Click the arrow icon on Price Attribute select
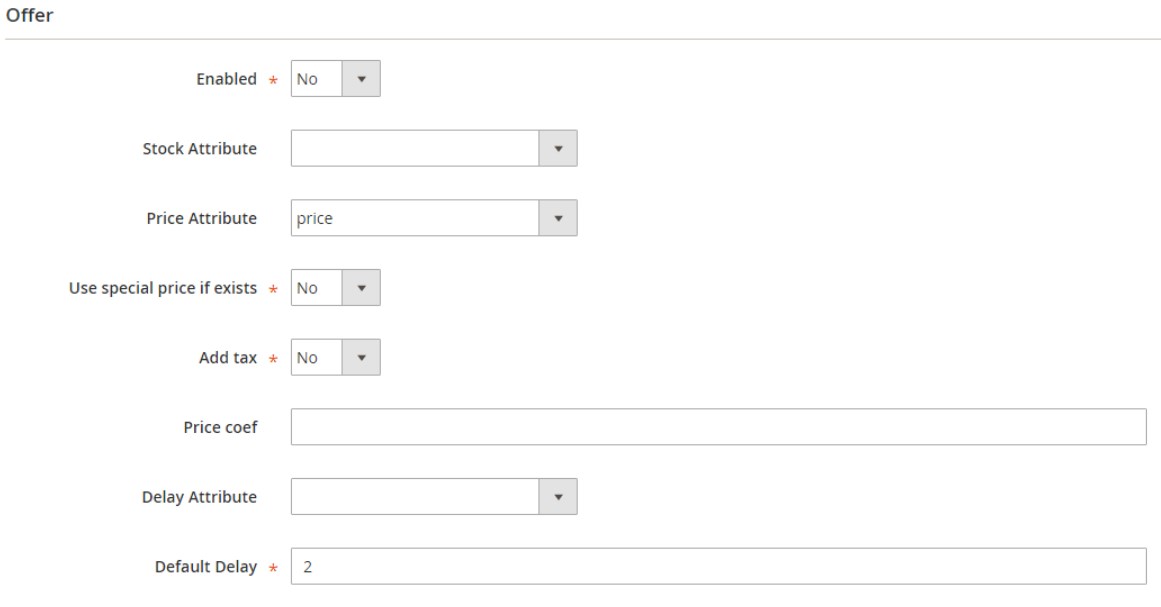Screen dimensions: 1161x607 pos(558,219)
